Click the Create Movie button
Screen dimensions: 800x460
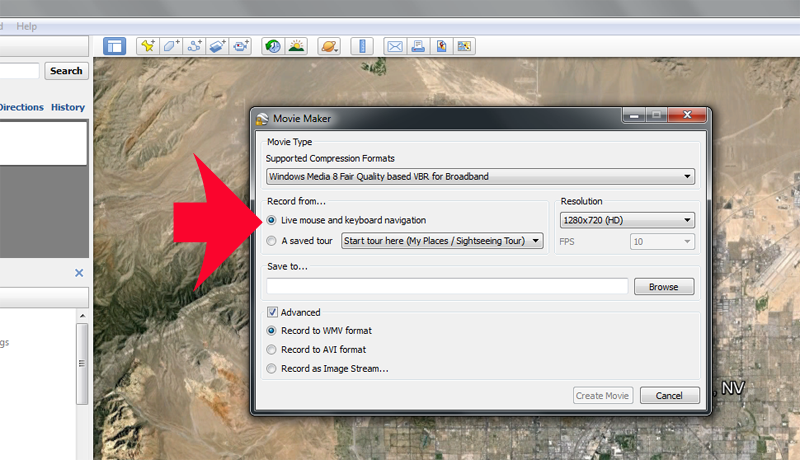(x=603, y=395)
